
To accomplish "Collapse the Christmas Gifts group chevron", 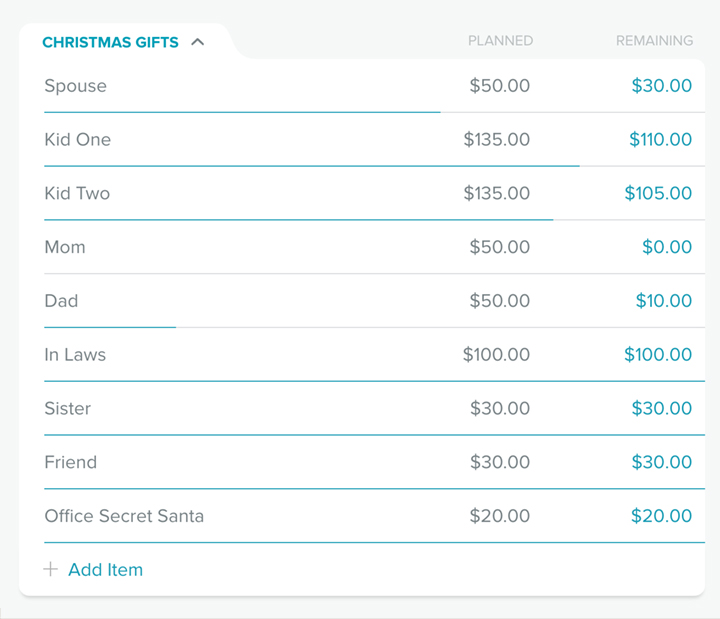I will coord(197,42).
